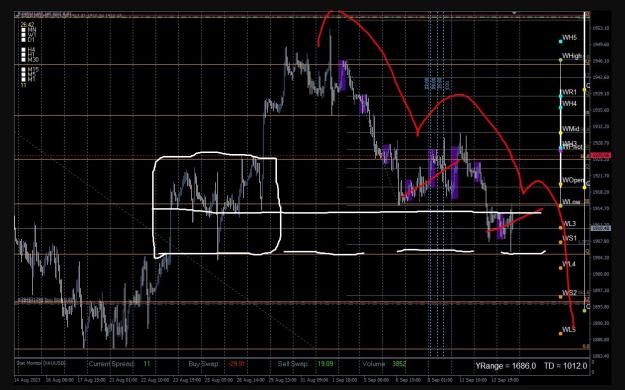This screenshot has width=625, height=390.
Task: Click the TD = 1012.0 readout
Action: tap(566, 366)
